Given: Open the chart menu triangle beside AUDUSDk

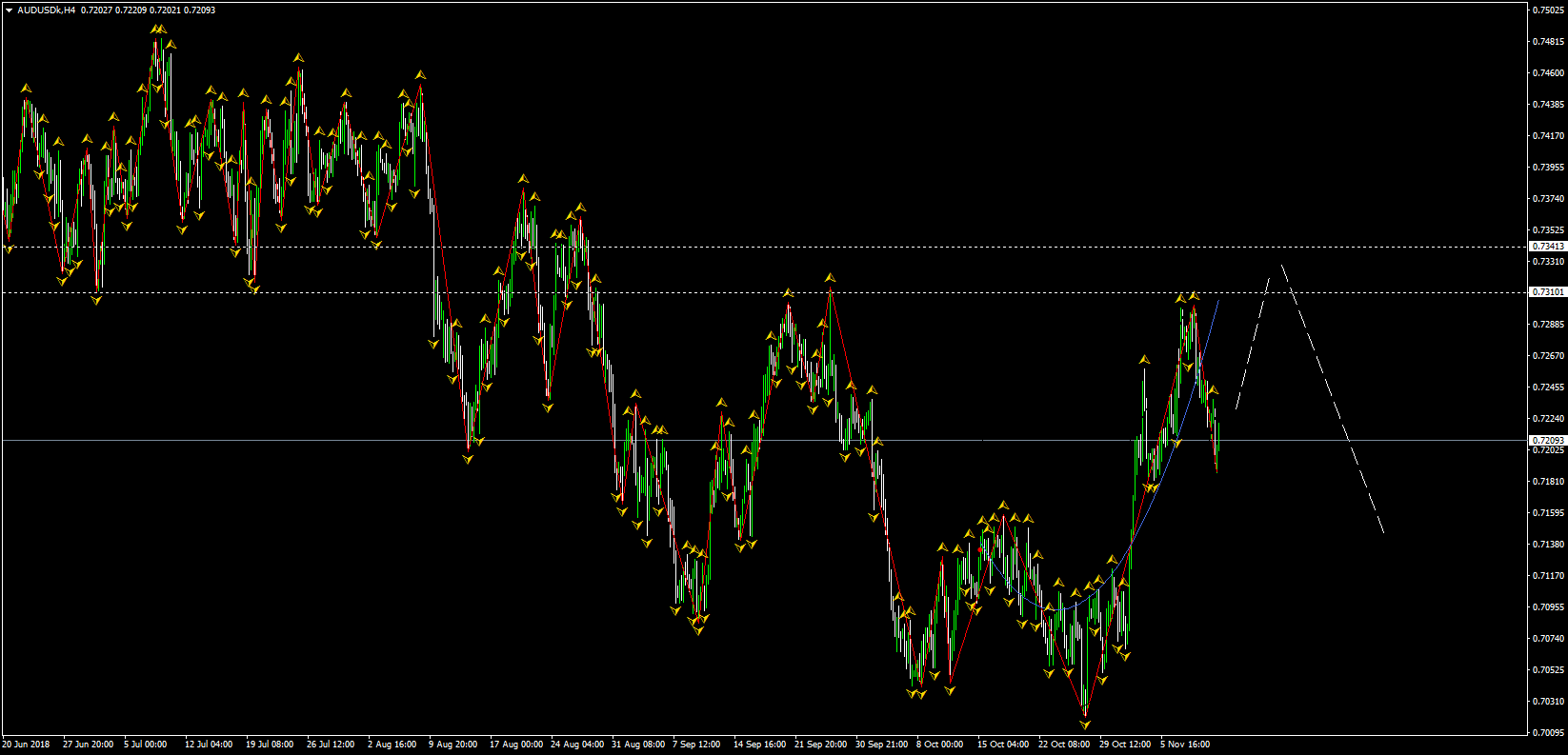Looking at the screenshot, I should coord(9,10).
